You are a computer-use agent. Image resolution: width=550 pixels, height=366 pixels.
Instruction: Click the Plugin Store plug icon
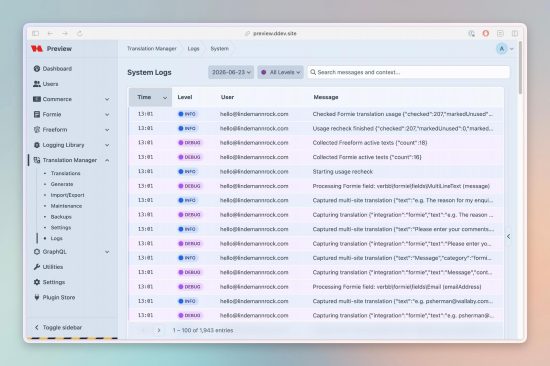click(36, 297)
